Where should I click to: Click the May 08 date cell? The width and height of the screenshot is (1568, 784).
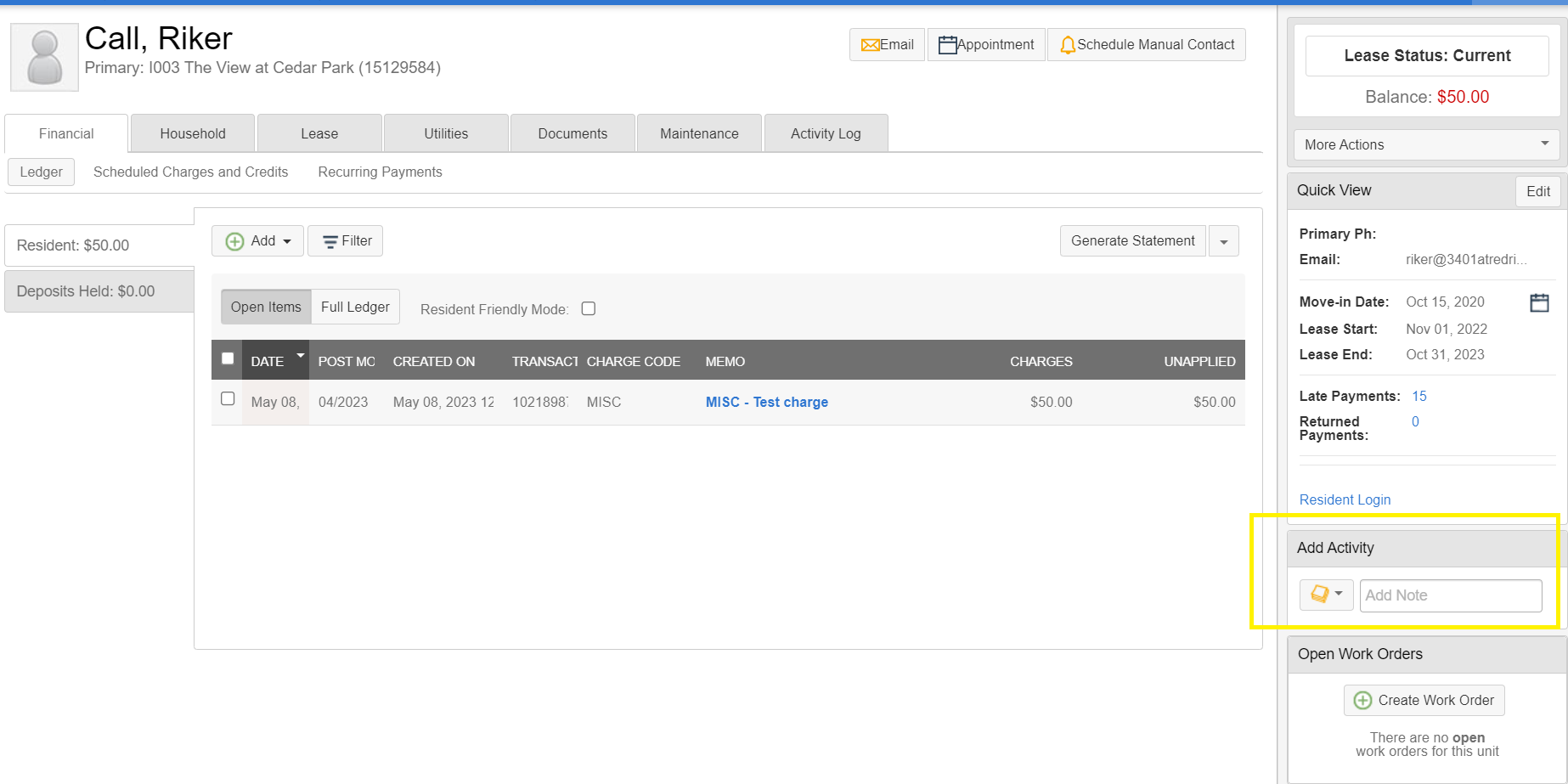point(275,402)
